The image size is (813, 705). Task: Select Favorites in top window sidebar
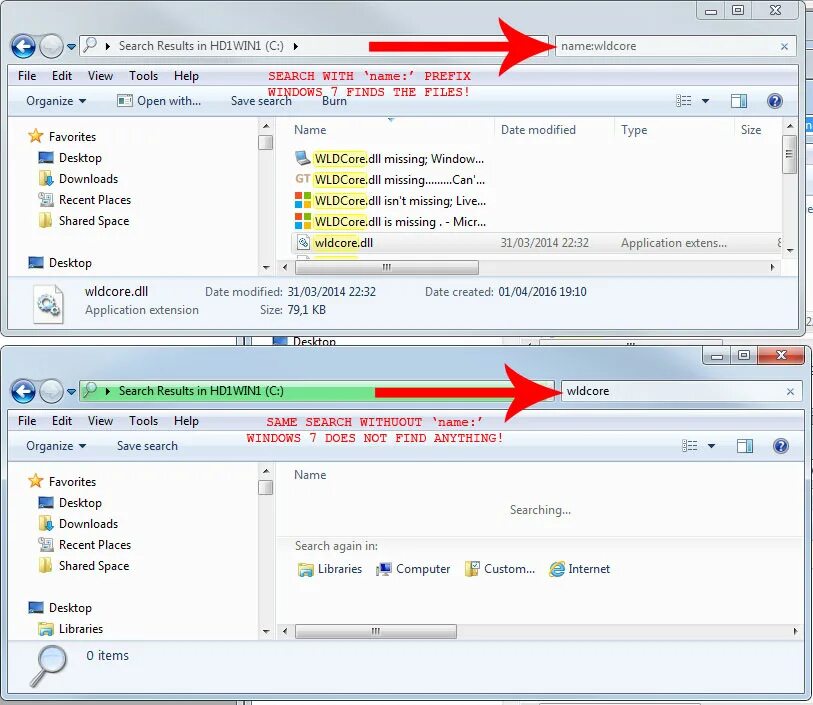click(62, 136)
